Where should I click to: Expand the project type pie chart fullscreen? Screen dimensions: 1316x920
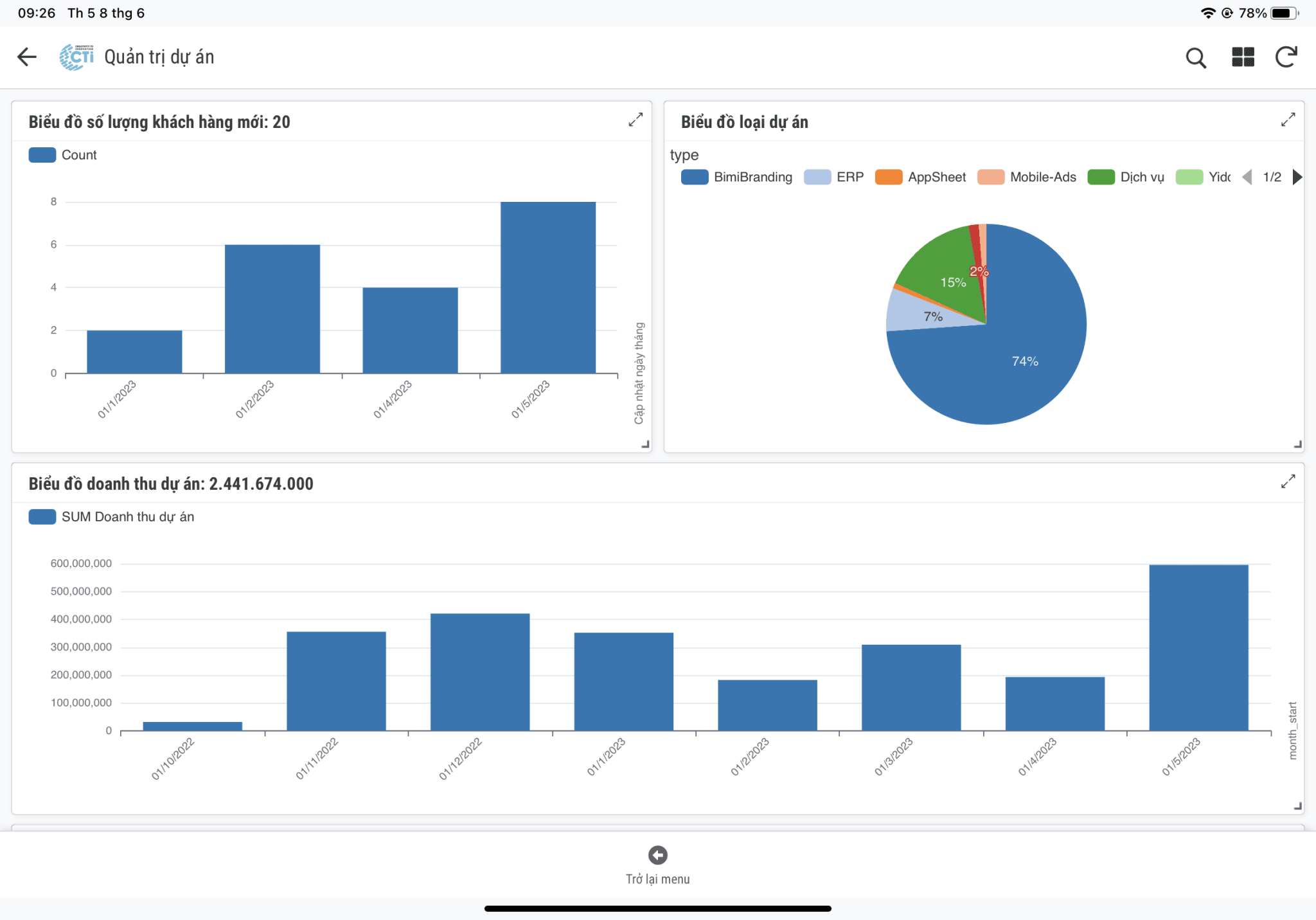(x=1288, y=120)
